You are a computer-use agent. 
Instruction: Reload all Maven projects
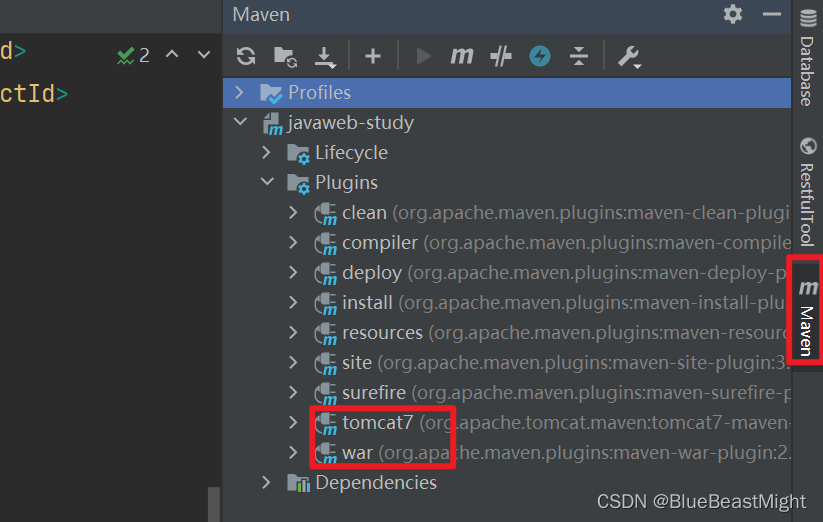coord(246,56)
